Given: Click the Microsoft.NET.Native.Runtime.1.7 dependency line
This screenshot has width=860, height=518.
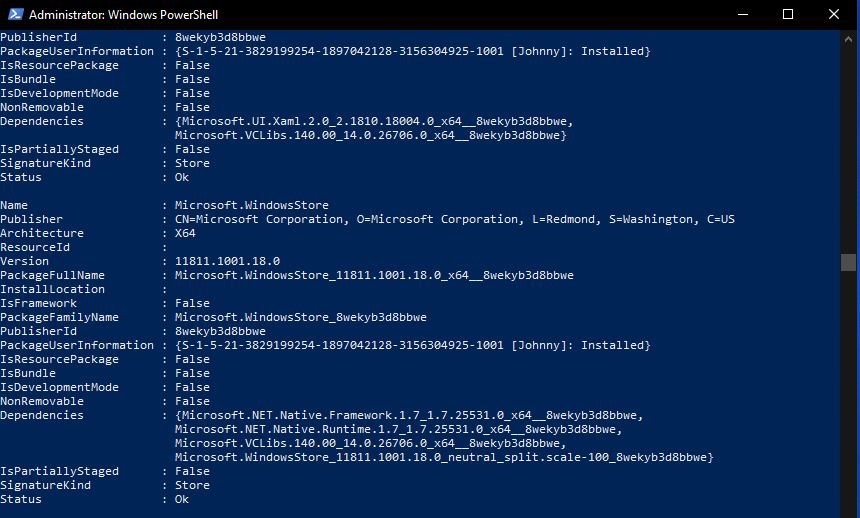Looking at the screenshot, I should pos(399,429).
